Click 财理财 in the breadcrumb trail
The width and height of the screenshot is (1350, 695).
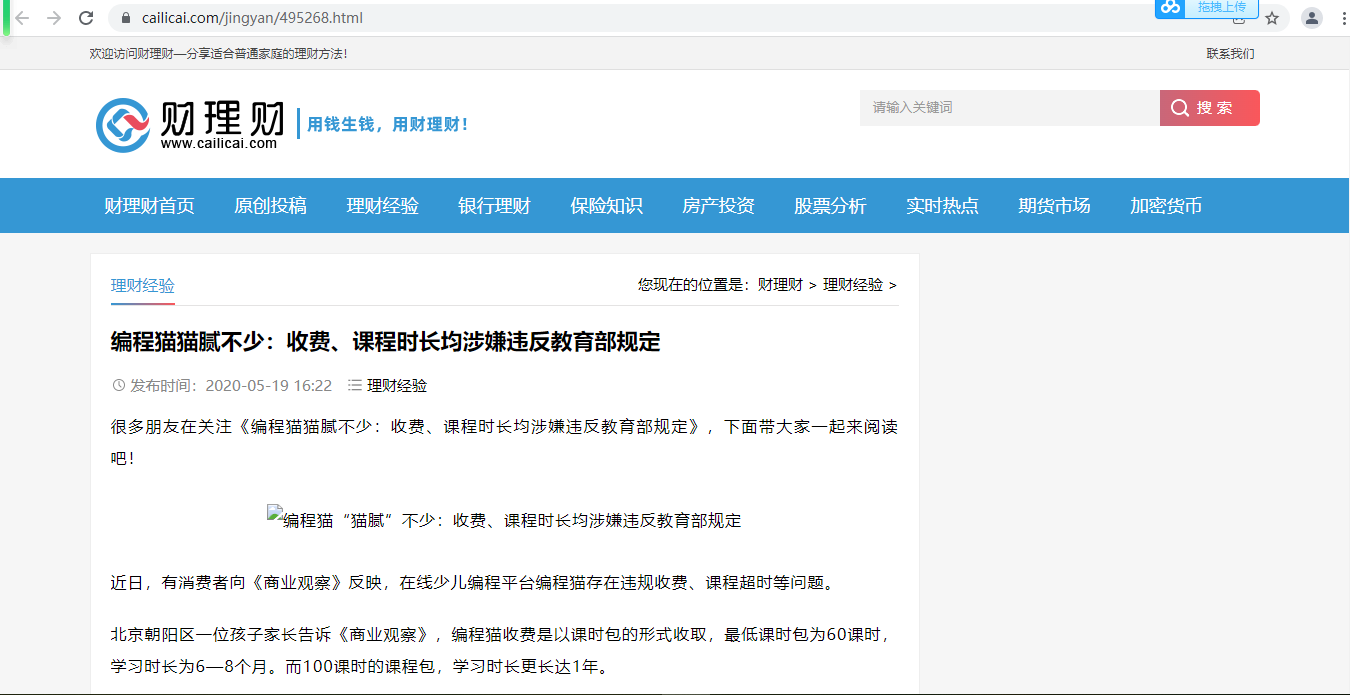tap(780, 285)
